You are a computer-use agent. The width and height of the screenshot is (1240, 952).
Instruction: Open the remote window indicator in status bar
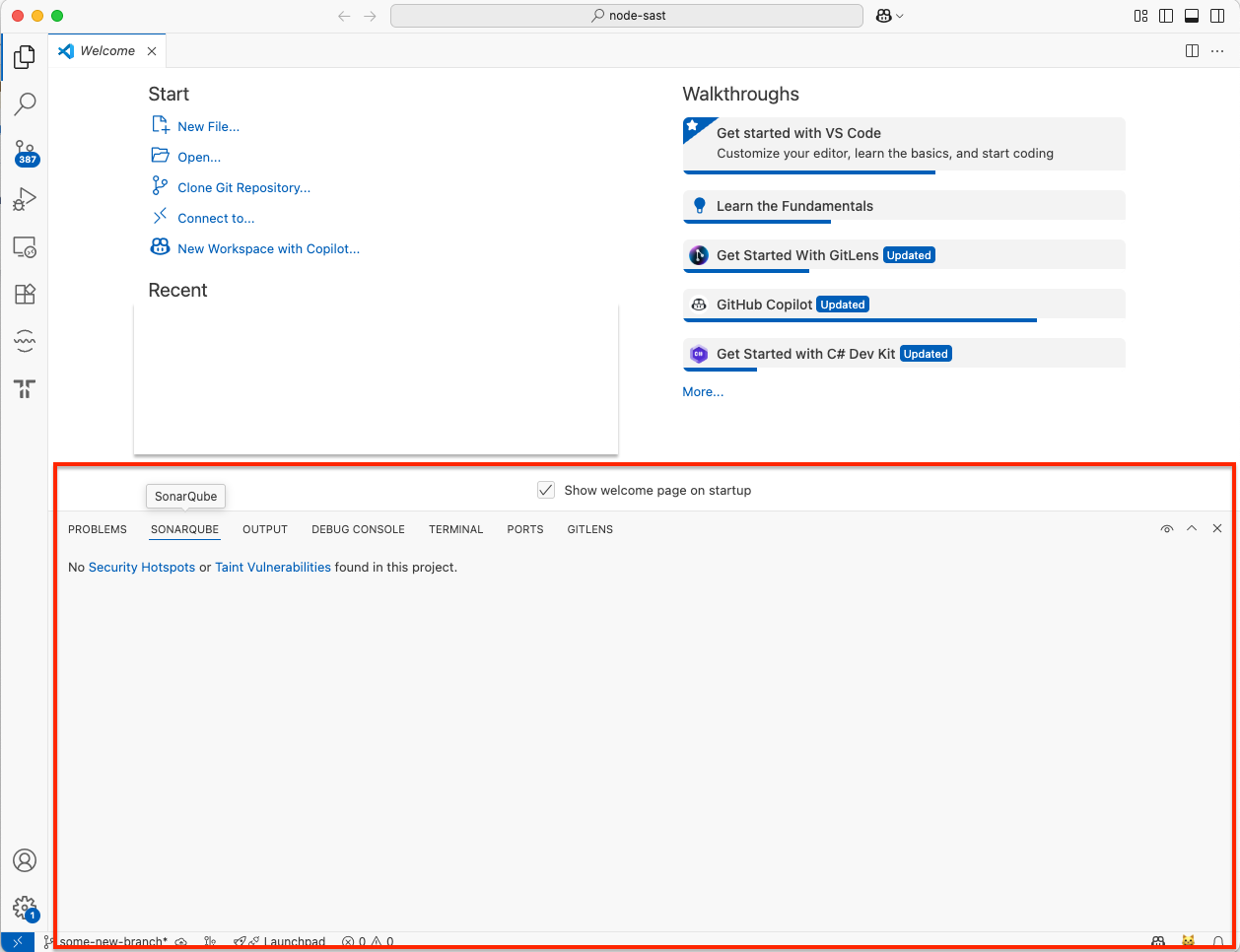pyautogui.click(x=17, y=942)
